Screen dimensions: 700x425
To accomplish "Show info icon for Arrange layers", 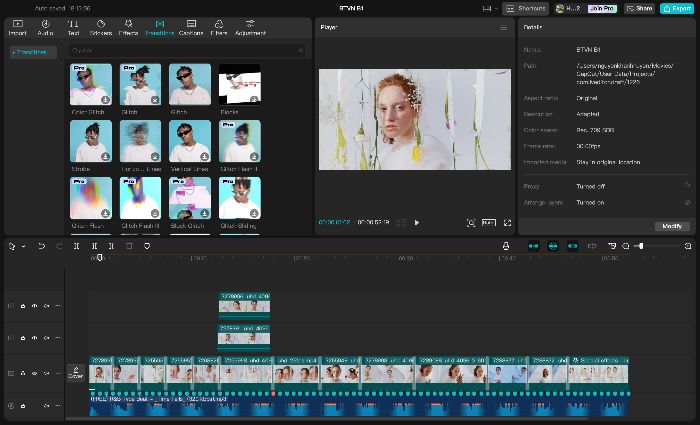I will point(688,202).
